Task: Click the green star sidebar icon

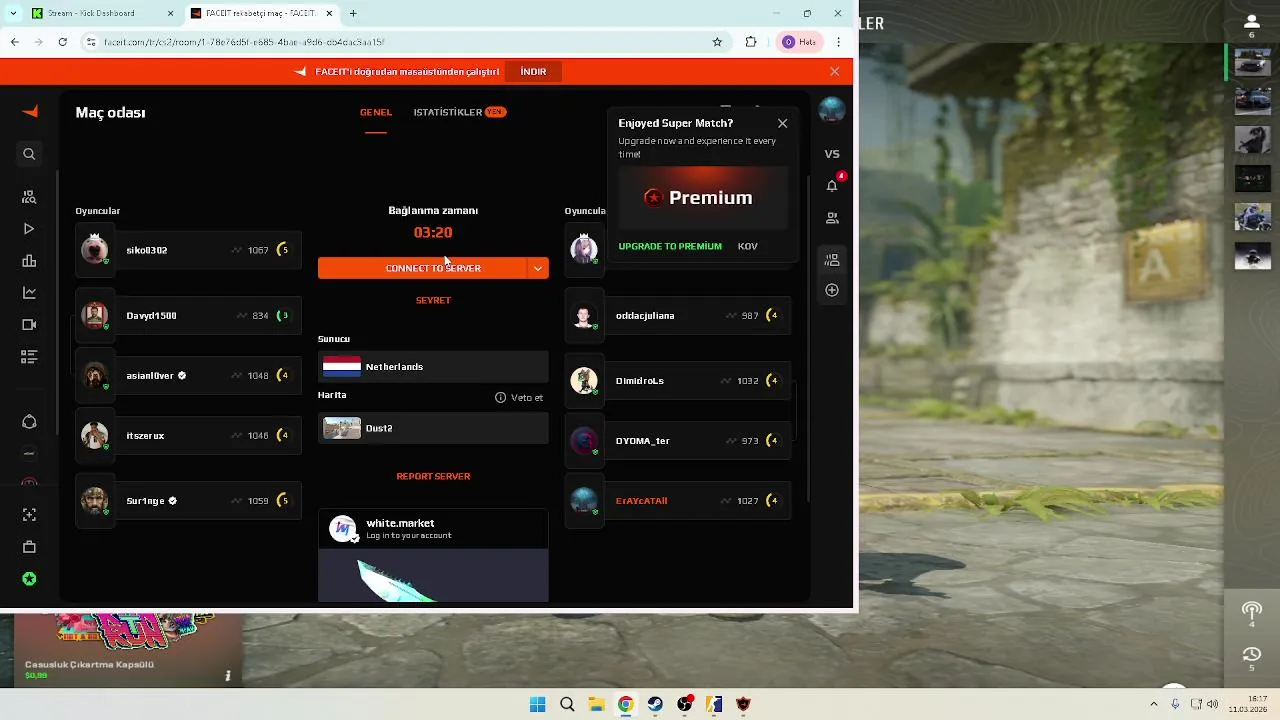Action: (x=29, y=579)
